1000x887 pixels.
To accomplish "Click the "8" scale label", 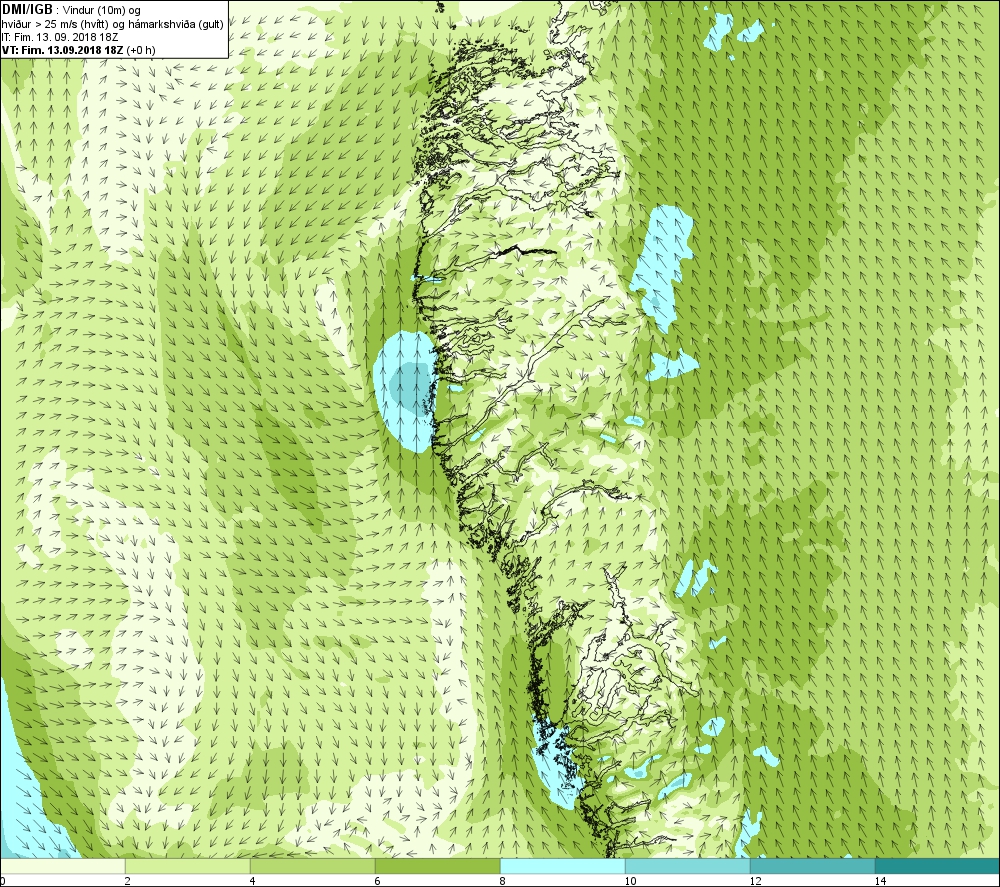I will [503, 881].
